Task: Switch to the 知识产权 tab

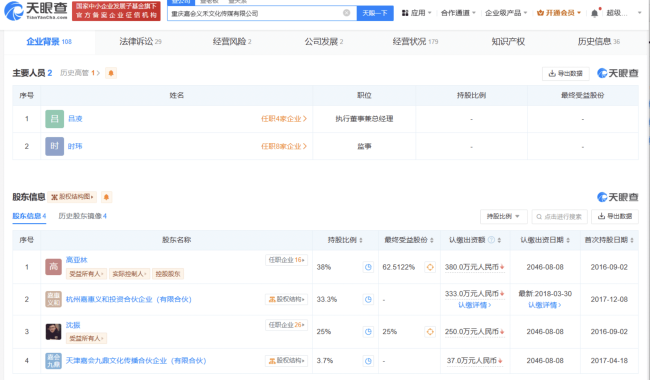Action: click(x=508, y=41)
